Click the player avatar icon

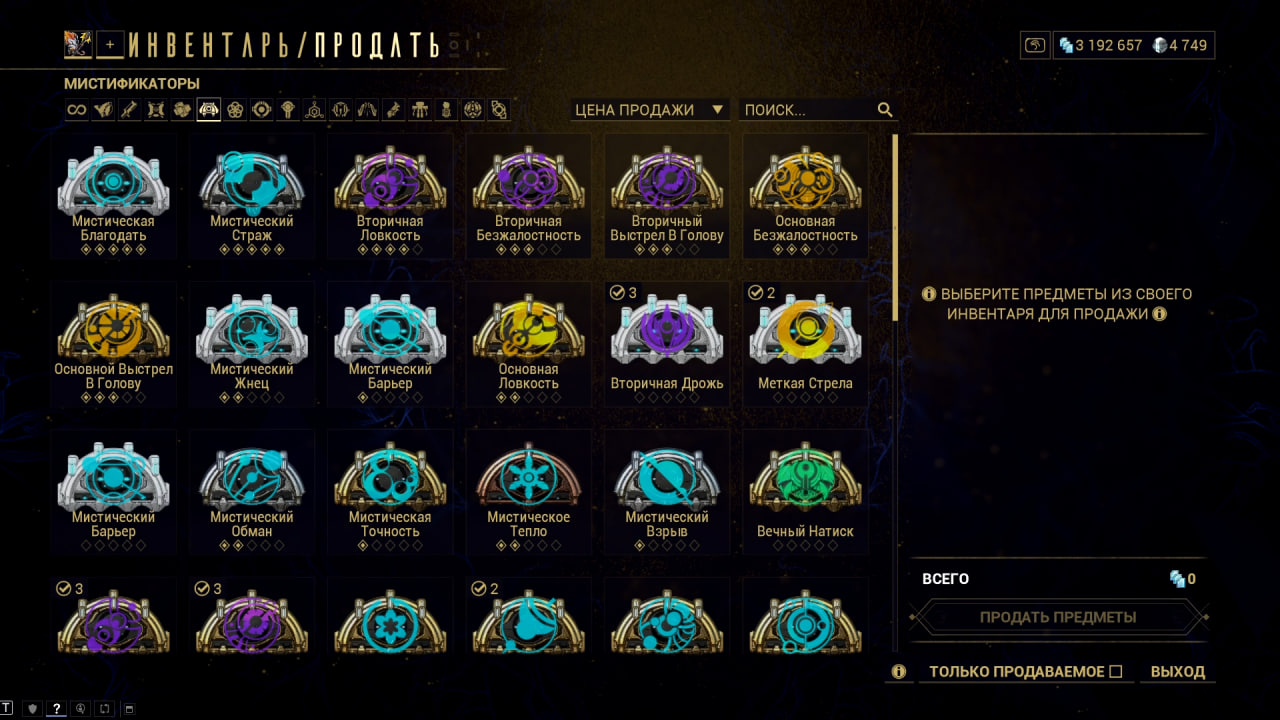78,44
